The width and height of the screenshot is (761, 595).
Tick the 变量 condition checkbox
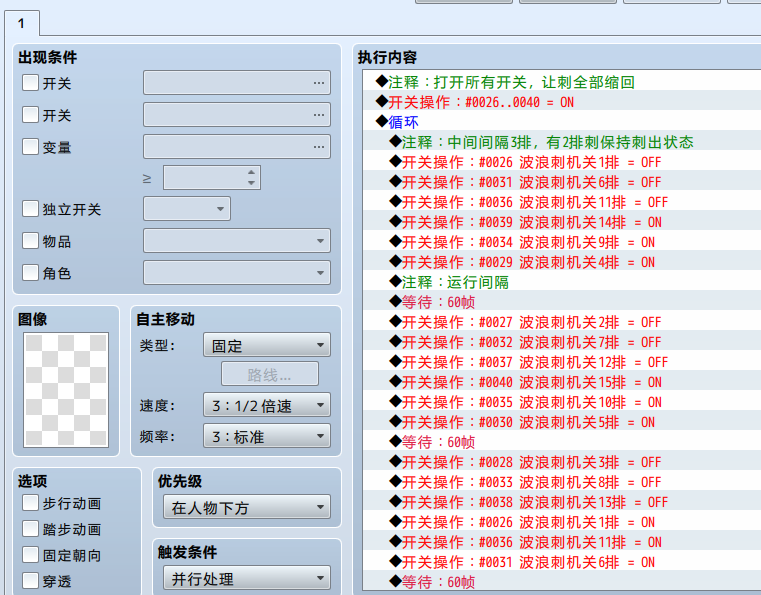30,147
